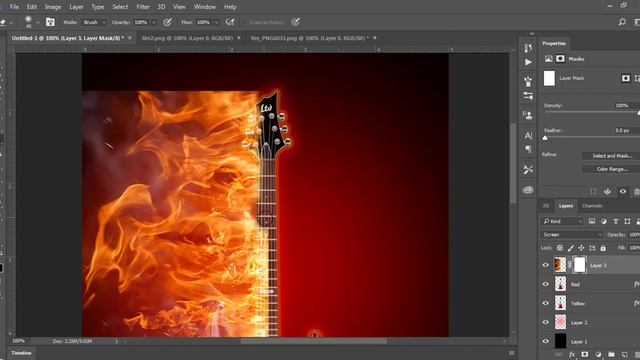The width and height of the screenshot is (640, 360).
Task: Open the brush settings panel icon
Action: click(50, 22)
